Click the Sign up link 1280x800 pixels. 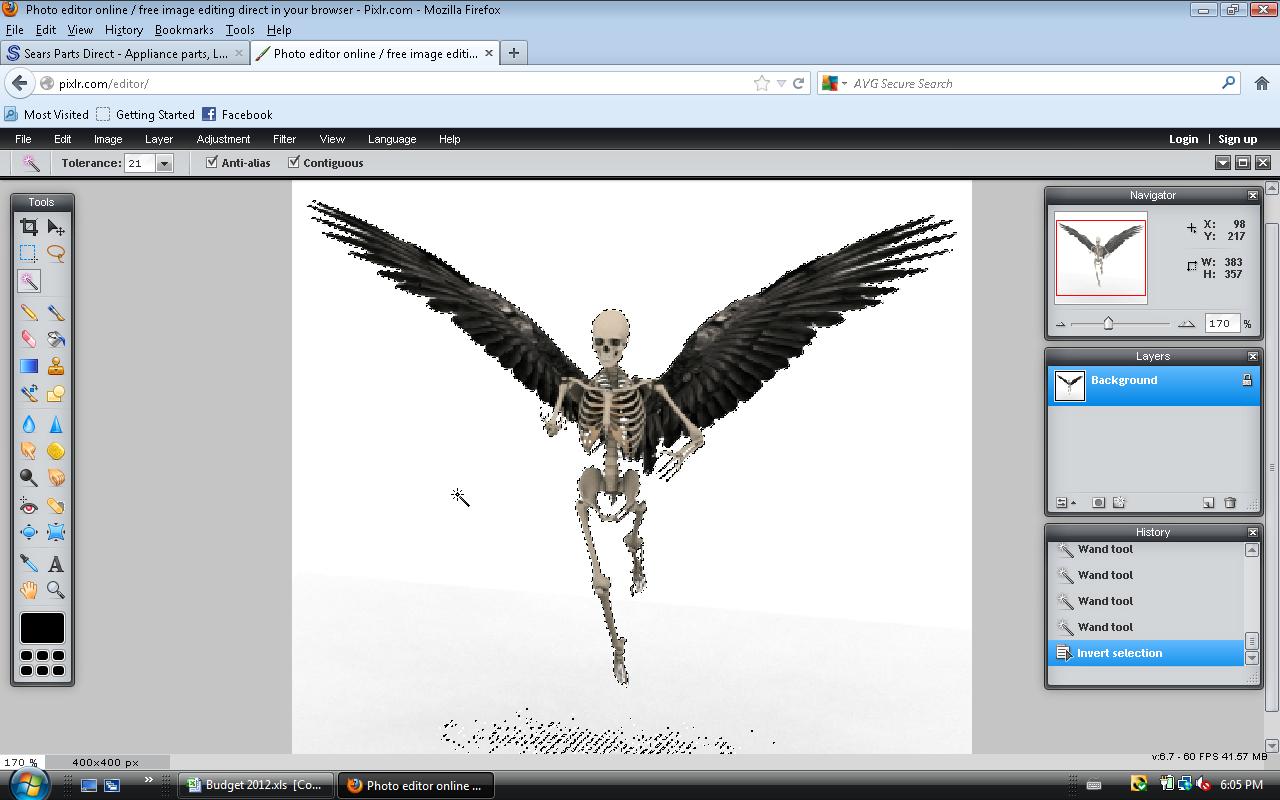pos(1237,139)
